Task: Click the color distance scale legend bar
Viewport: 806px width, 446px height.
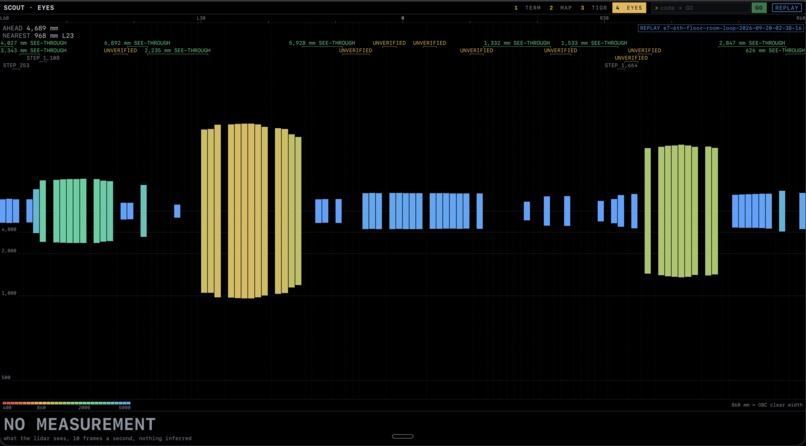Action: (66, 403)
